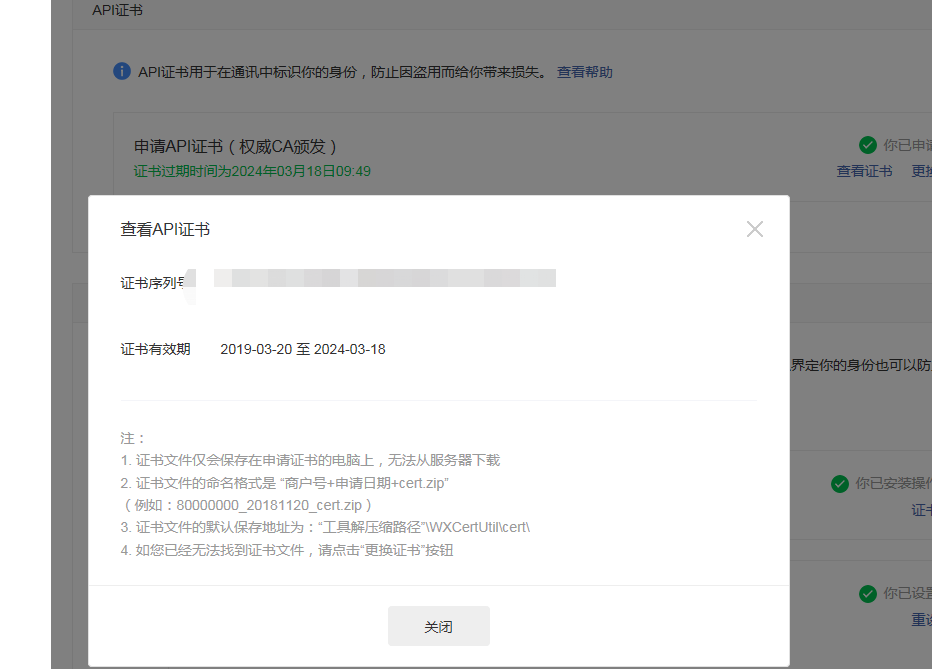Viewport: 932px width, 669px height.
Task: Click green check icon next to 你已安装操作
Action: pos(839,484)
